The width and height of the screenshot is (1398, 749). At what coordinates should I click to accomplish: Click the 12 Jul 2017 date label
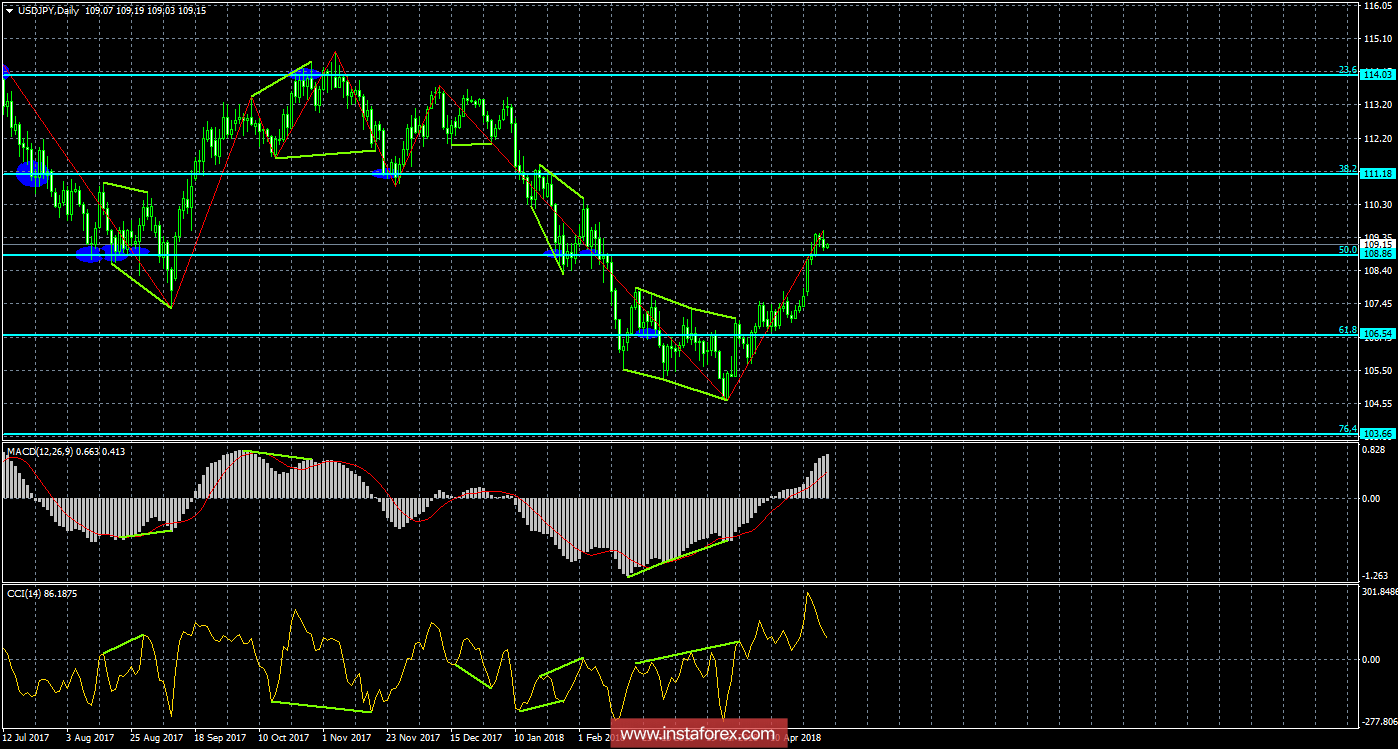point(27,737)
